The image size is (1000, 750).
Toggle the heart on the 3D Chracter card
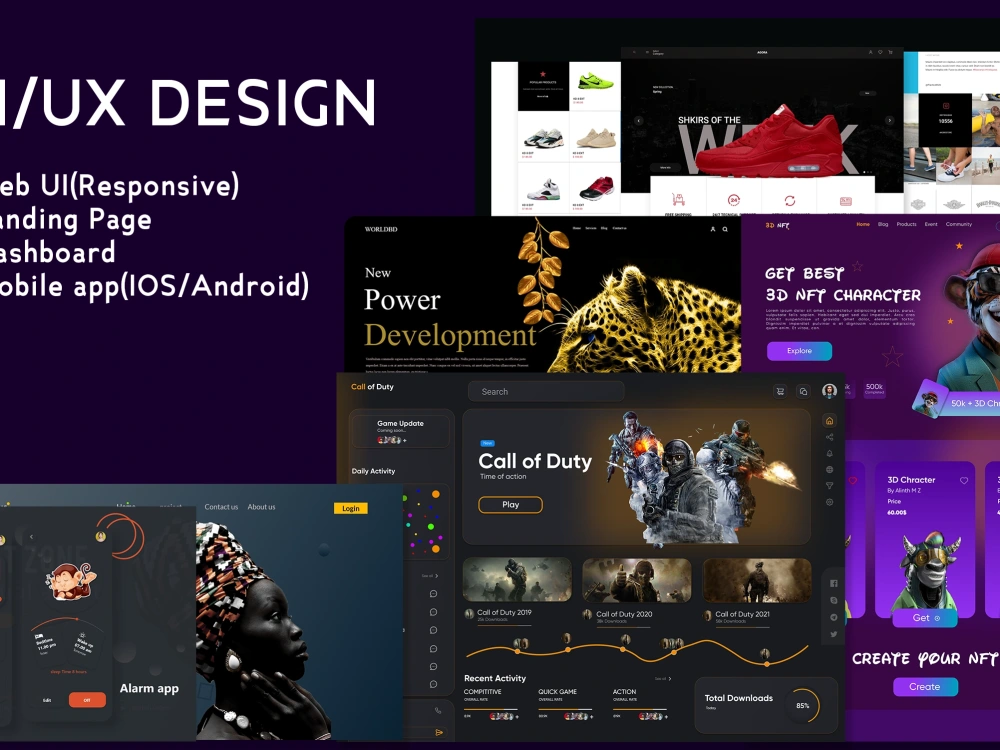pyautogui.click(x=964, y=480)
